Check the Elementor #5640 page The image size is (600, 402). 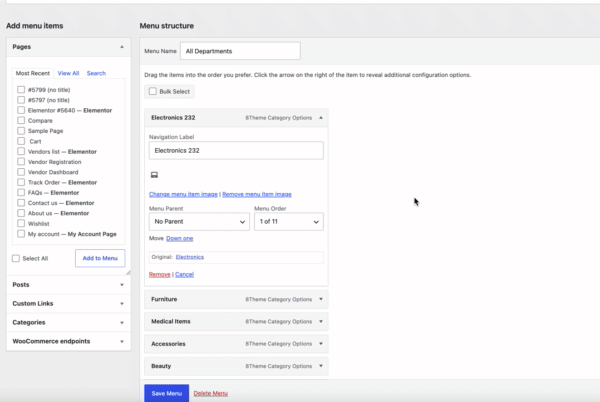pos(21,110)
